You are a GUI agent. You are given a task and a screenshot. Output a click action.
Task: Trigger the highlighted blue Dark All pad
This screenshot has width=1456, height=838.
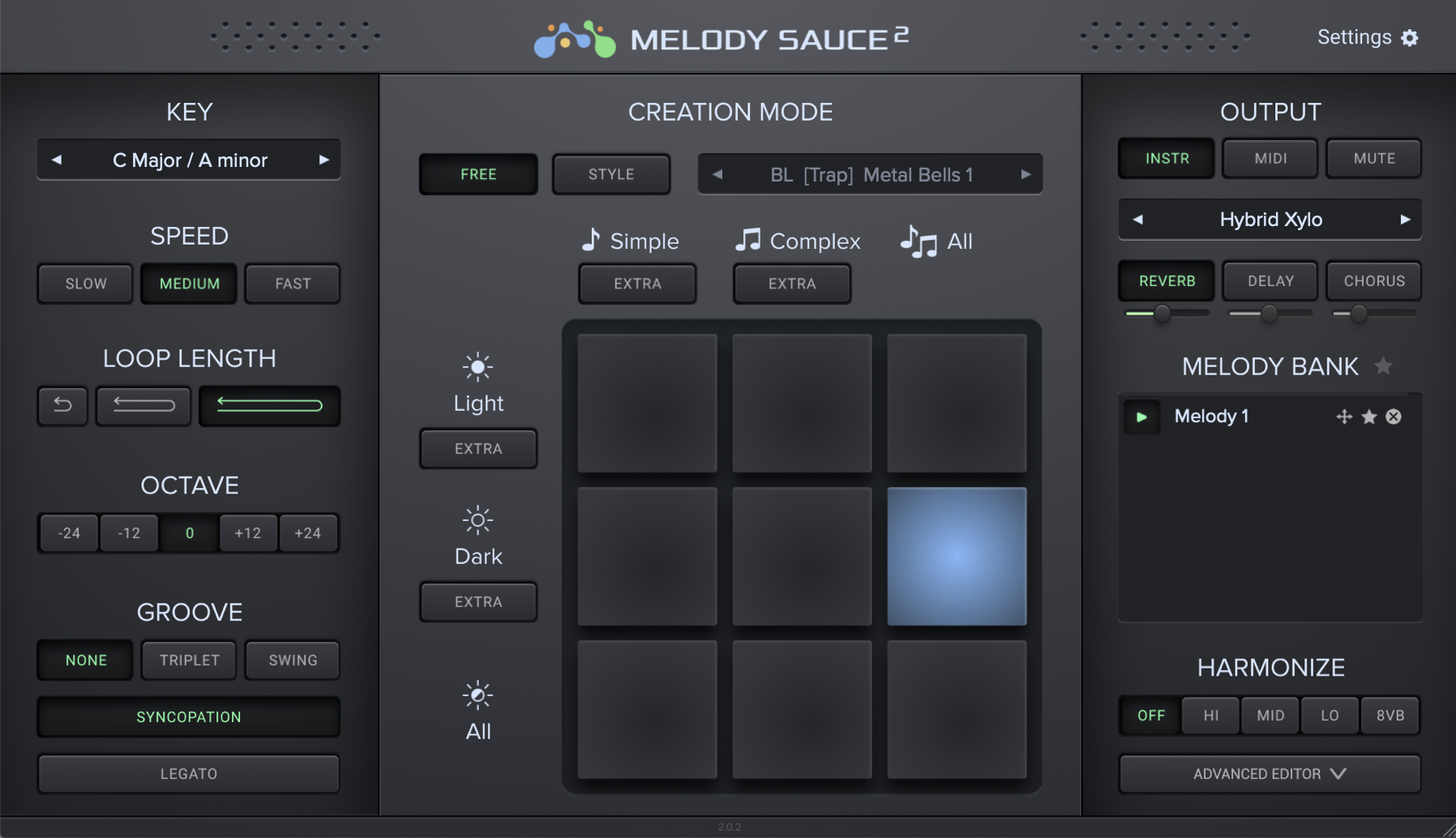pos(957,556)
